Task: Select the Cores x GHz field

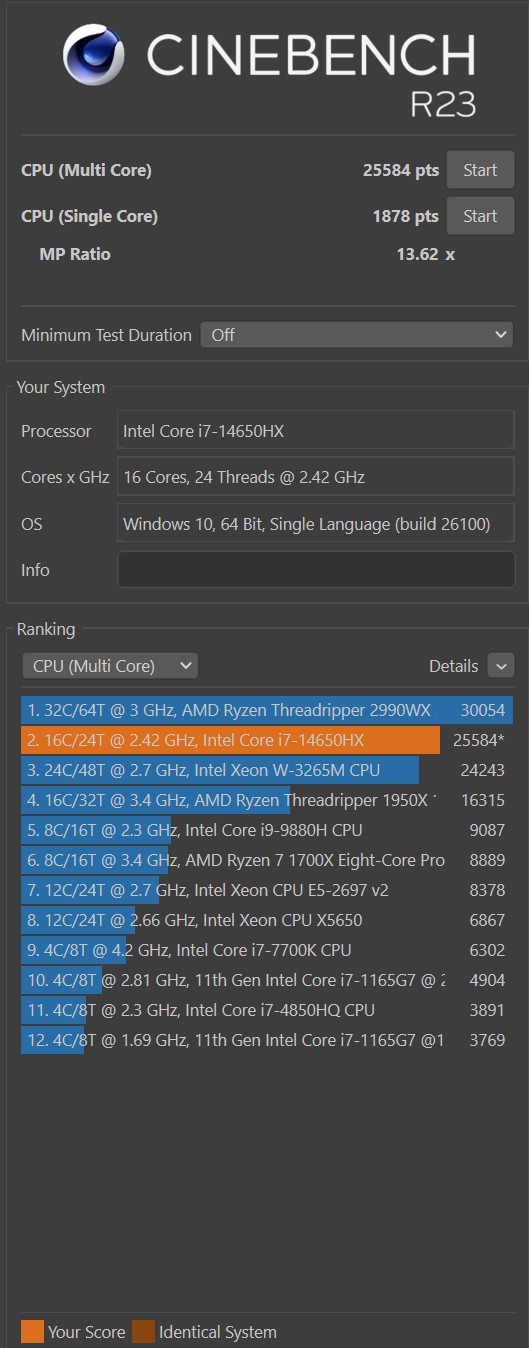Action: pos(316,477)
